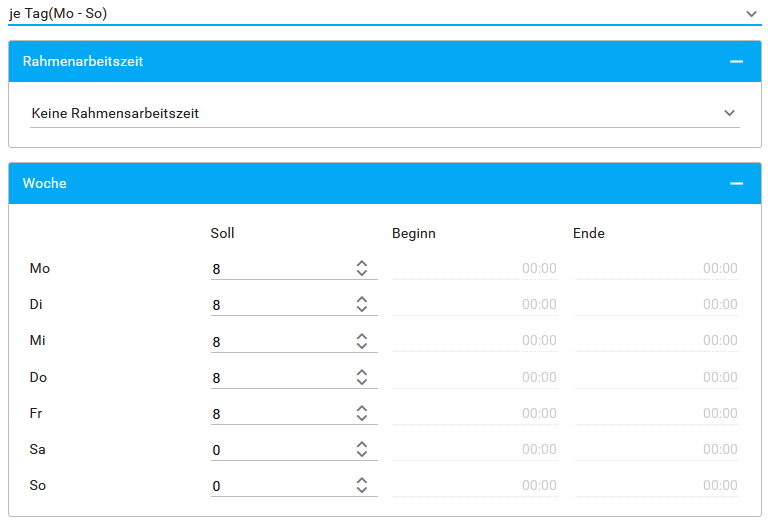This screenshot has width=768, height=522.
Task: Decrease Soll hours for Mi
Action: pos(362,345)
